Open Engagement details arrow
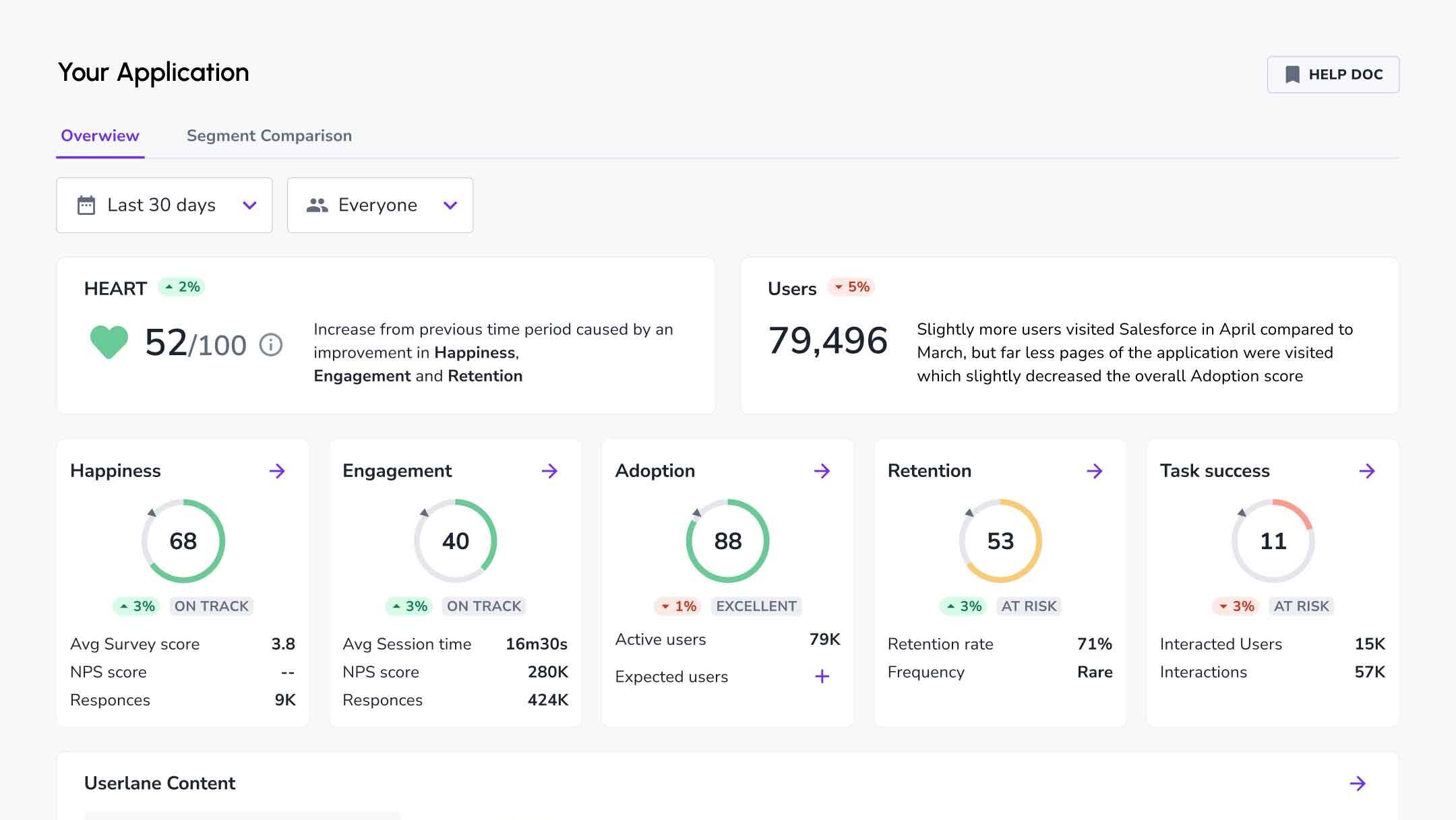Viewport: 1456px width, 820px height. pos(549,471)
